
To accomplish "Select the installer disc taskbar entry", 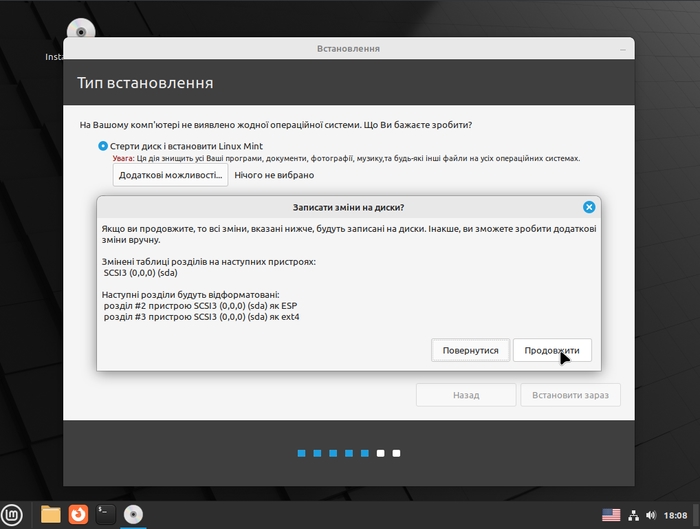I will (x=133, y=515).
